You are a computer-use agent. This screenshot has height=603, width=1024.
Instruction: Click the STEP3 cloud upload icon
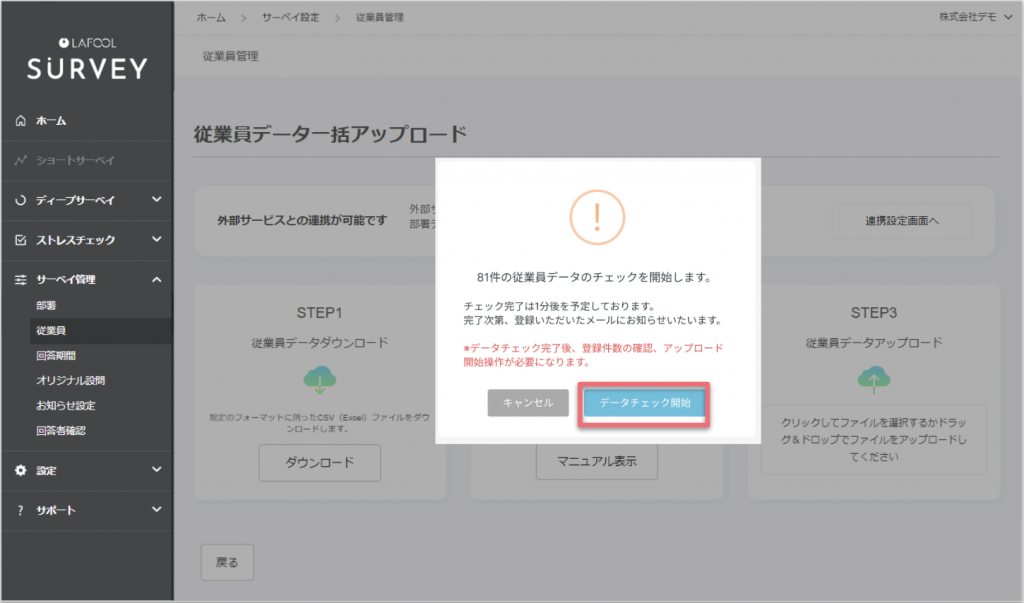pos(874,380)
